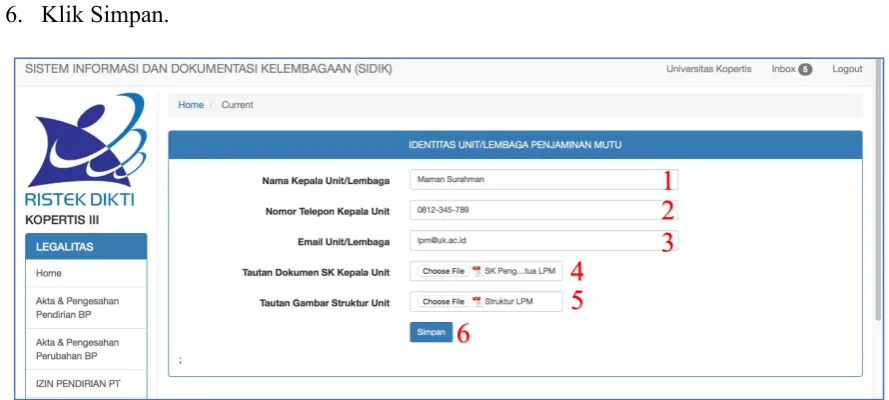Click the Current breadcrumb text

237,105
